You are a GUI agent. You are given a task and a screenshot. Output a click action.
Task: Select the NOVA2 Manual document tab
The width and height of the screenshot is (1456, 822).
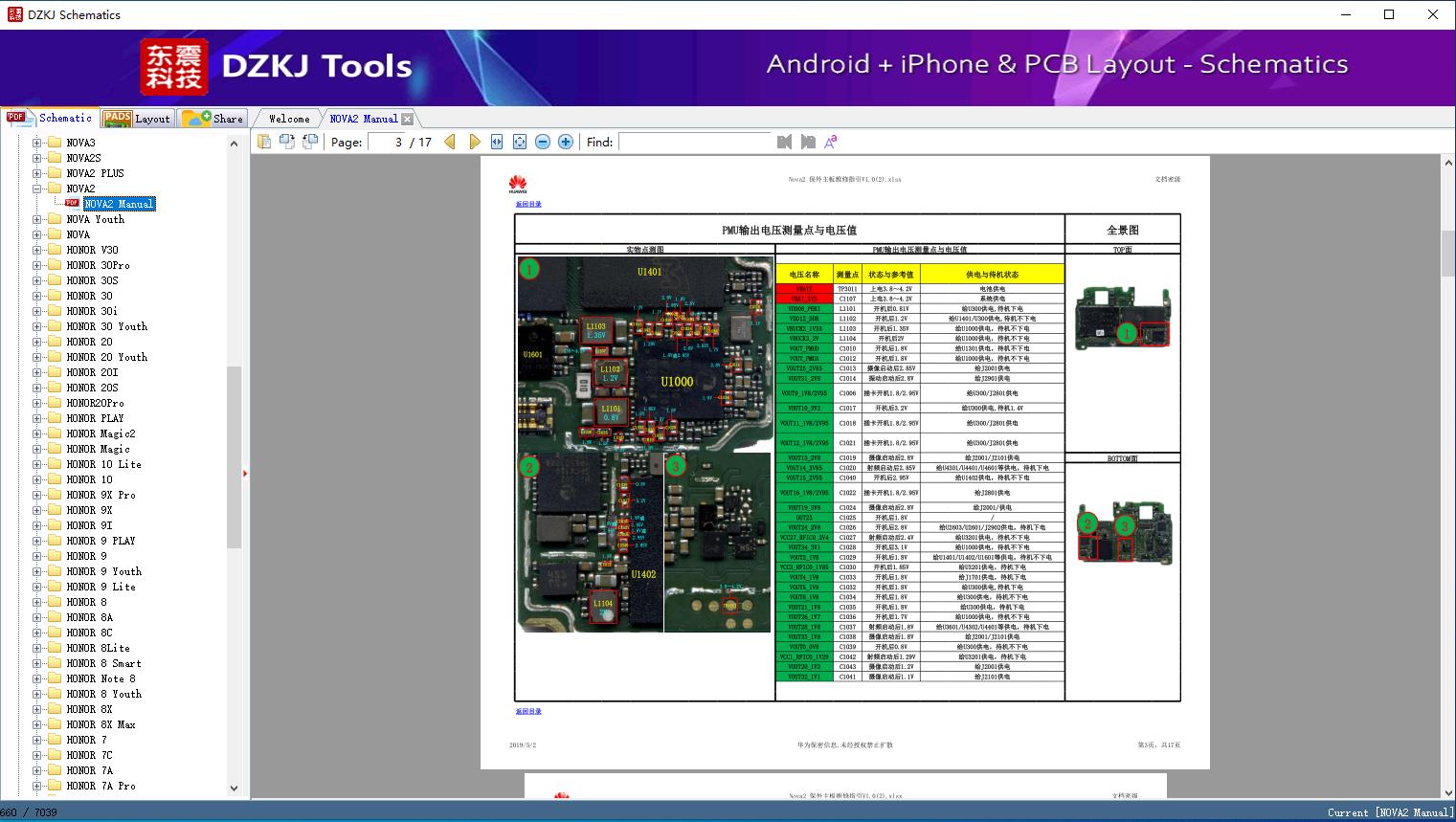pos(364,119)
